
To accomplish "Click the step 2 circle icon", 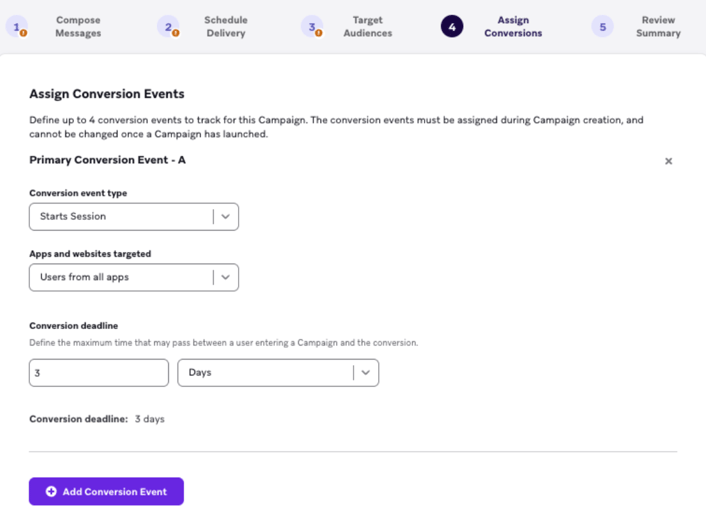I will click(168, 27).
